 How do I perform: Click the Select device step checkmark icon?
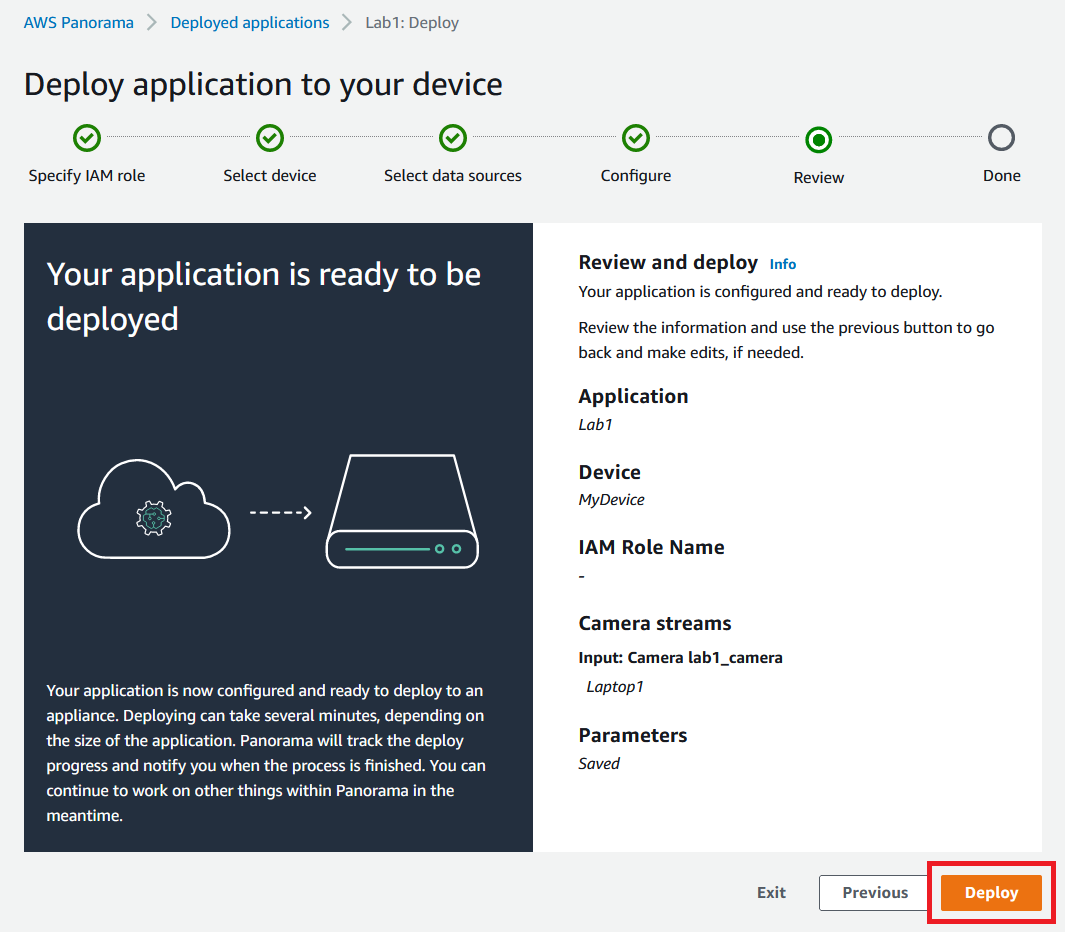[270, 138]
